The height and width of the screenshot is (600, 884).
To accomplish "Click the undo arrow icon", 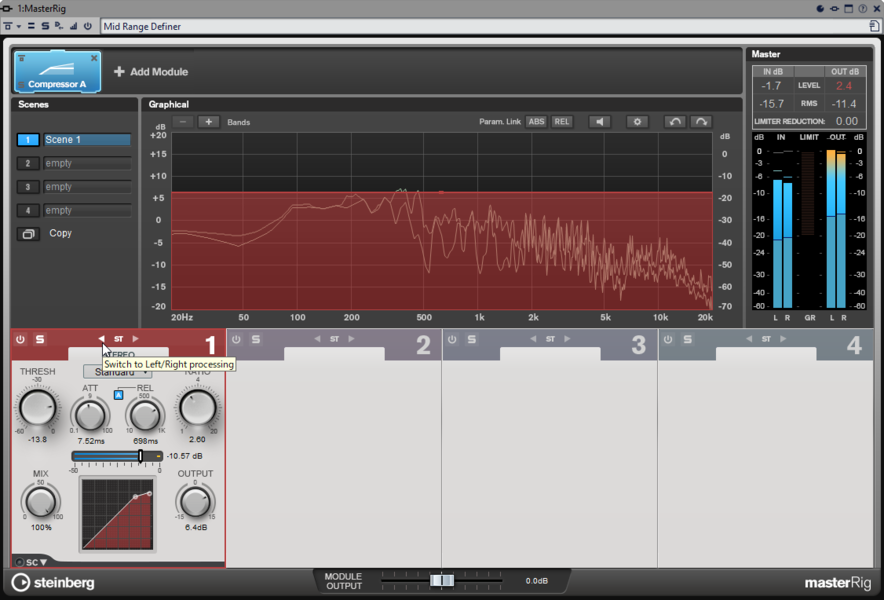I will [x=675, y=122].
